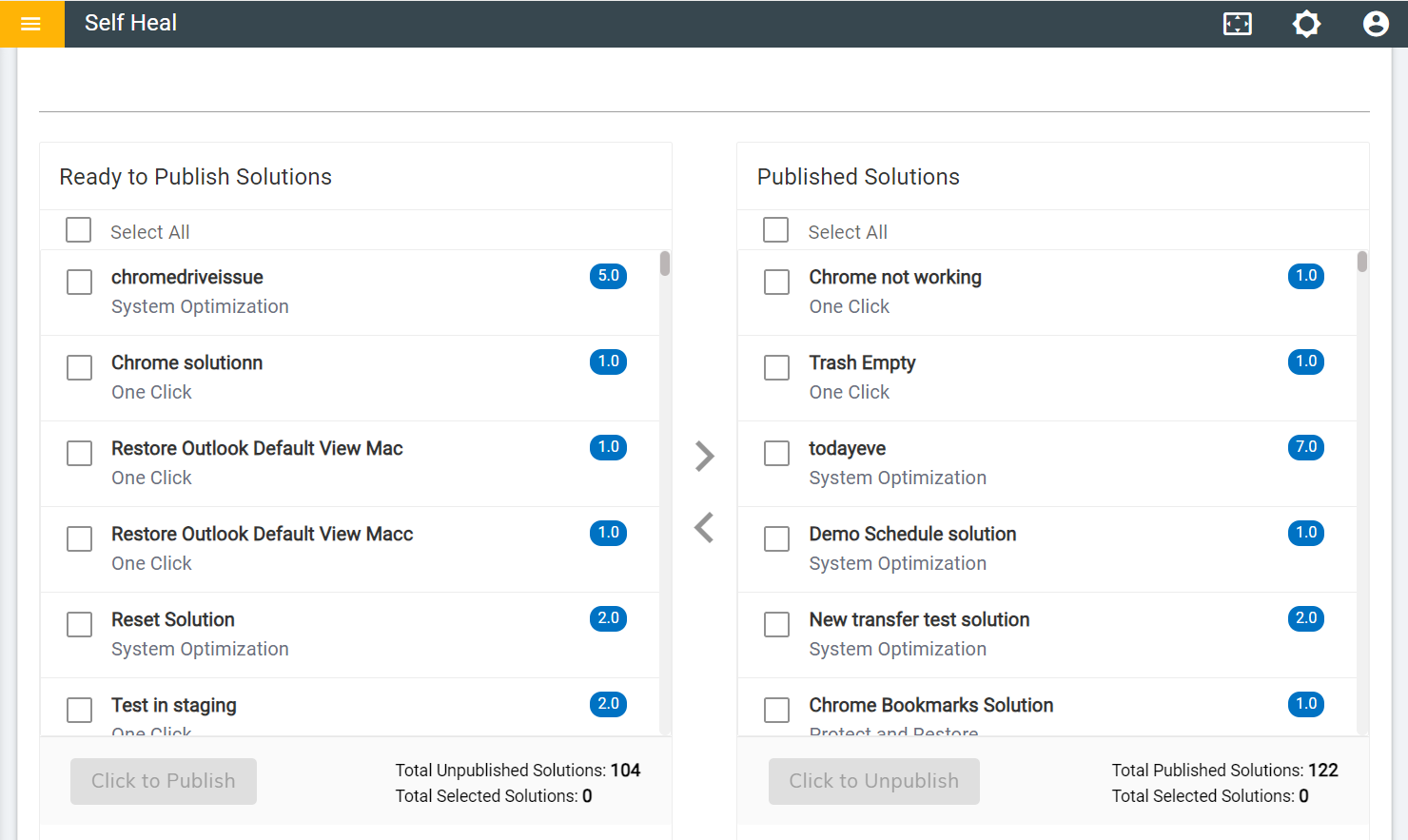The height and width of the screenshot is (840, 1408).
Task: Click the 7.0 version badge of todayeve
Action: coord(1306,447)
